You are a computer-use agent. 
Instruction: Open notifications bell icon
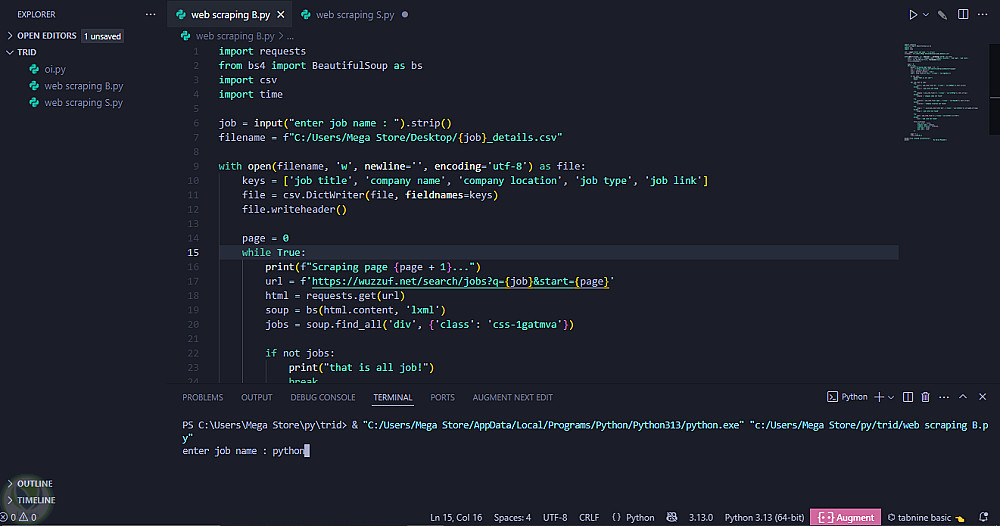(983, 517)
